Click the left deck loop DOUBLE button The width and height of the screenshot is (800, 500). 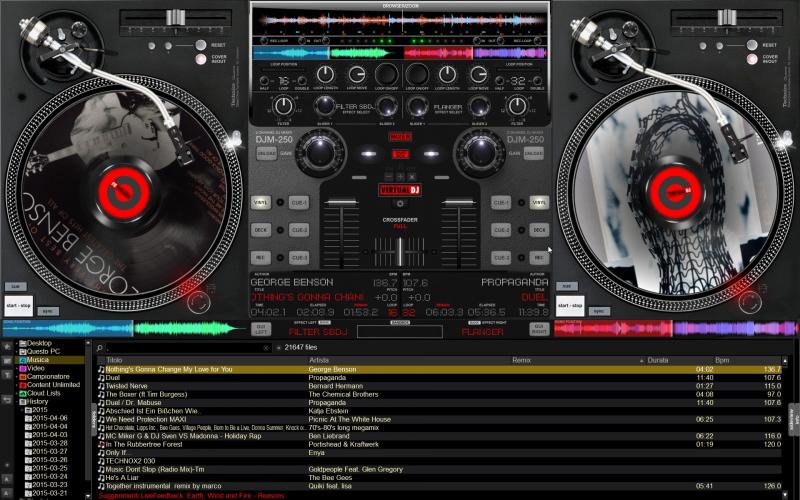(302, 81)
